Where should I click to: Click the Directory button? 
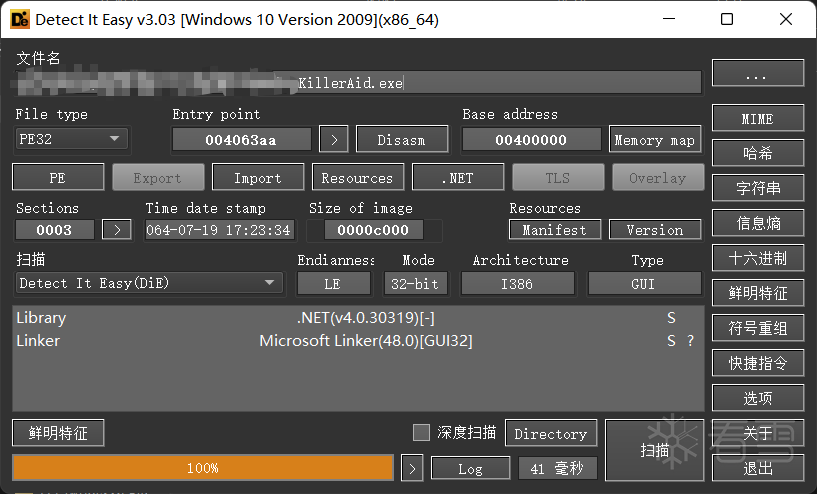pyautogui.click(x=551, y=434)
